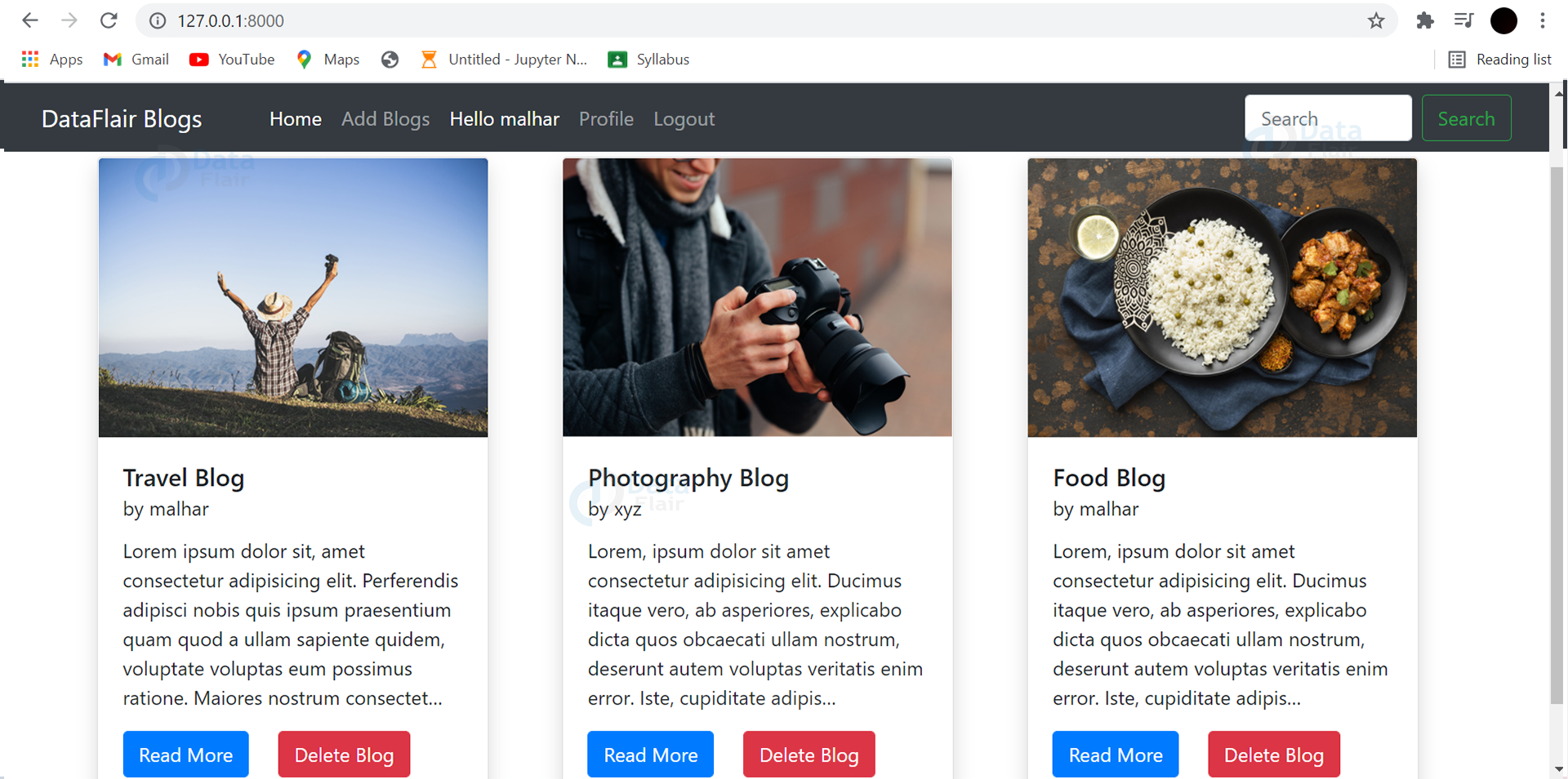The height and width of the screenshot is (779, 1568).
Task: Toggle the media controls popup
Action: tap(1464, 20)
